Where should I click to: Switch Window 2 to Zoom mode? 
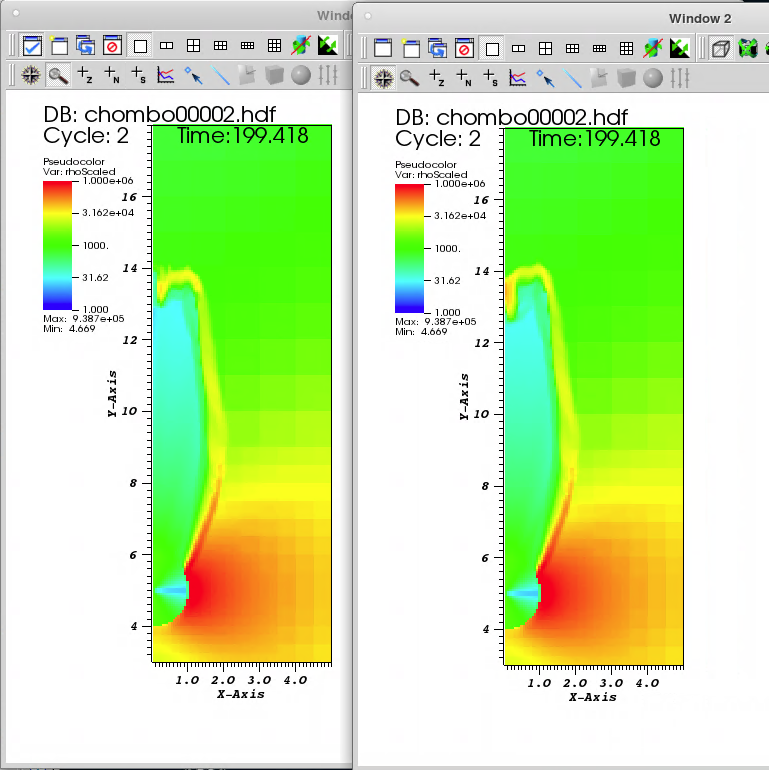[410, 78]
